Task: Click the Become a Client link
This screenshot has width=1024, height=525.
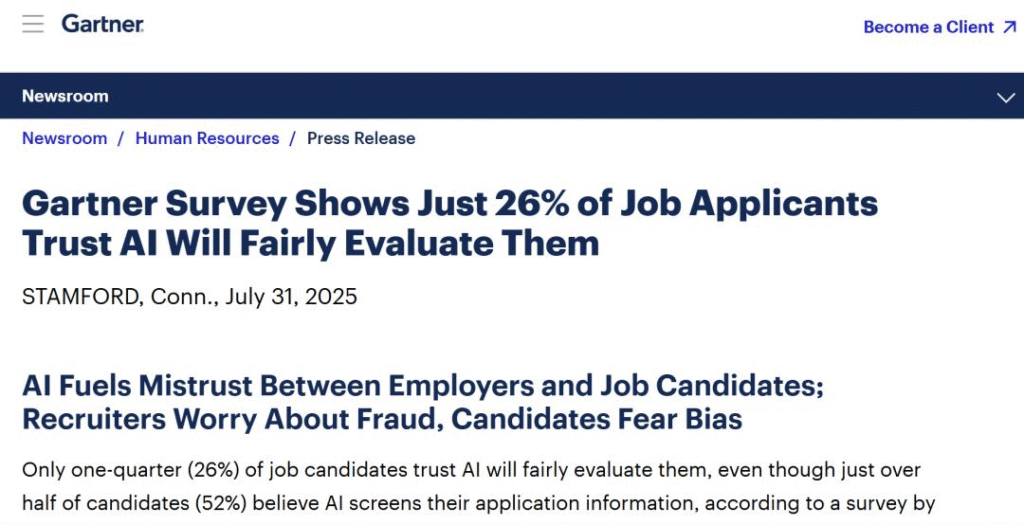Action: pyautogui.click(x=928, y=27)
